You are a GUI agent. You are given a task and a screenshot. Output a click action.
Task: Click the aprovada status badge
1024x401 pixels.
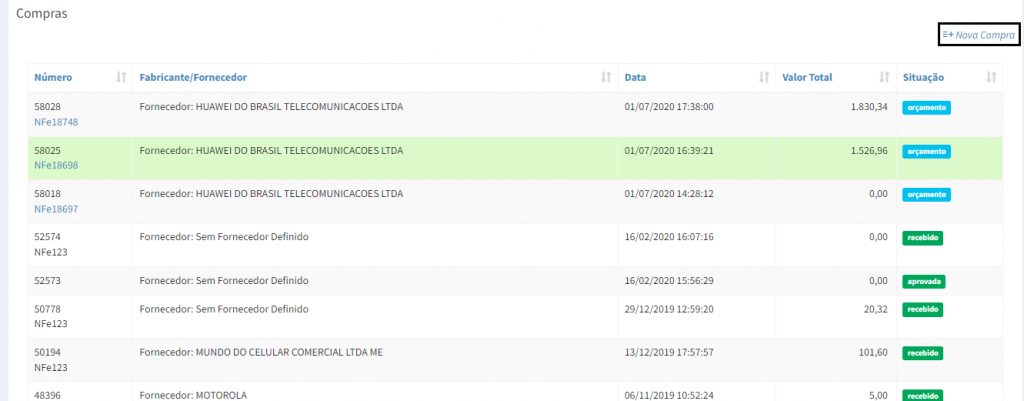pos(924,281)
